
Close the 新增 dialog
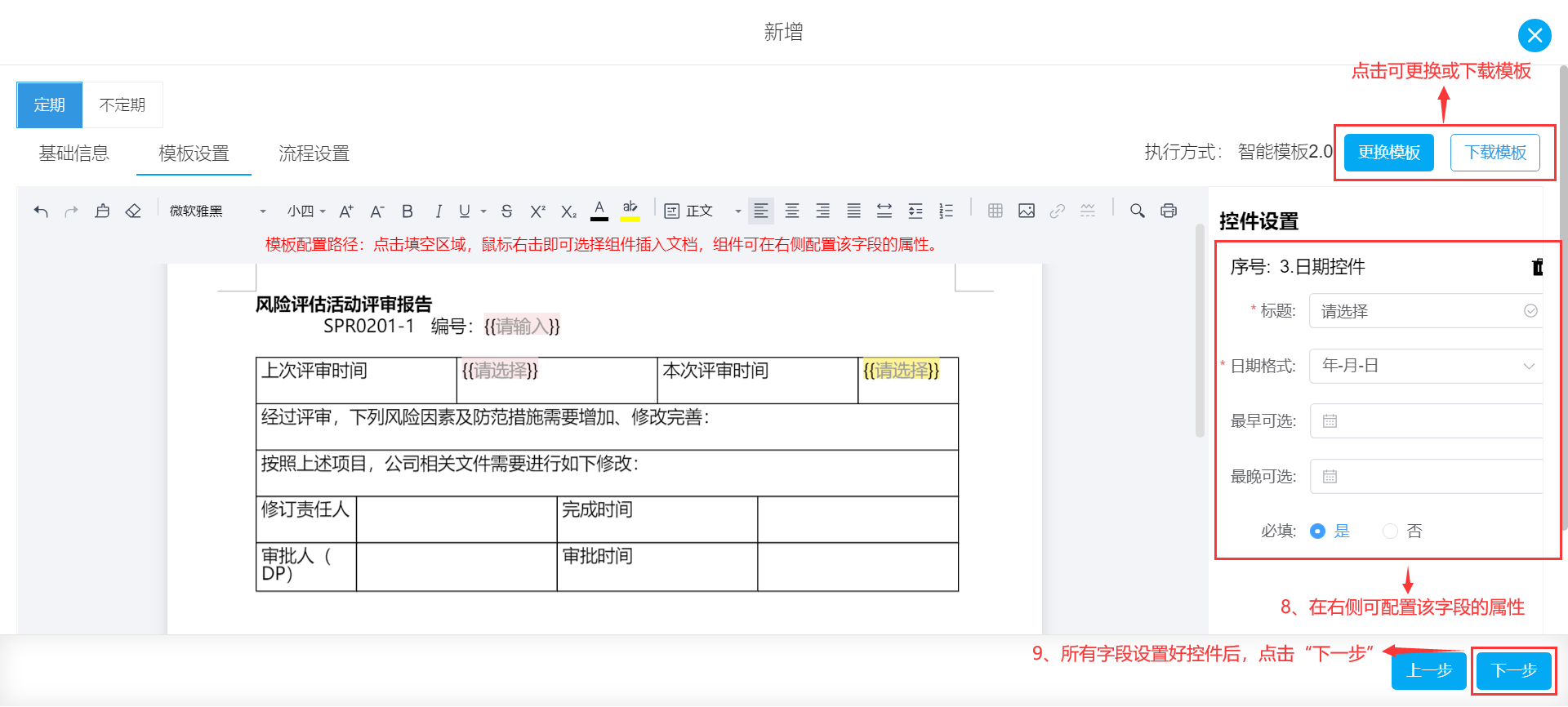click(1535, 35)
